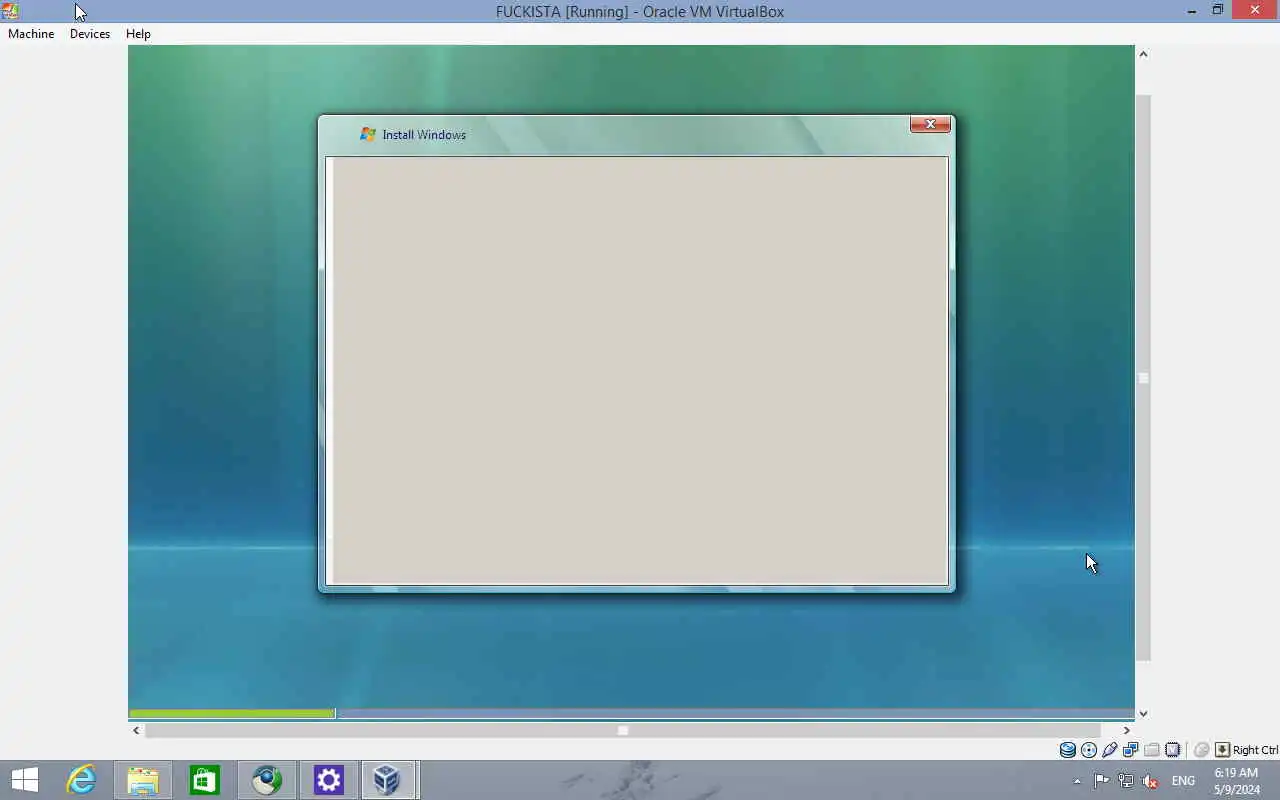Click the Install Windows title text
Image resolution: width=1280 pixels, height=800 pixels.
424,135
